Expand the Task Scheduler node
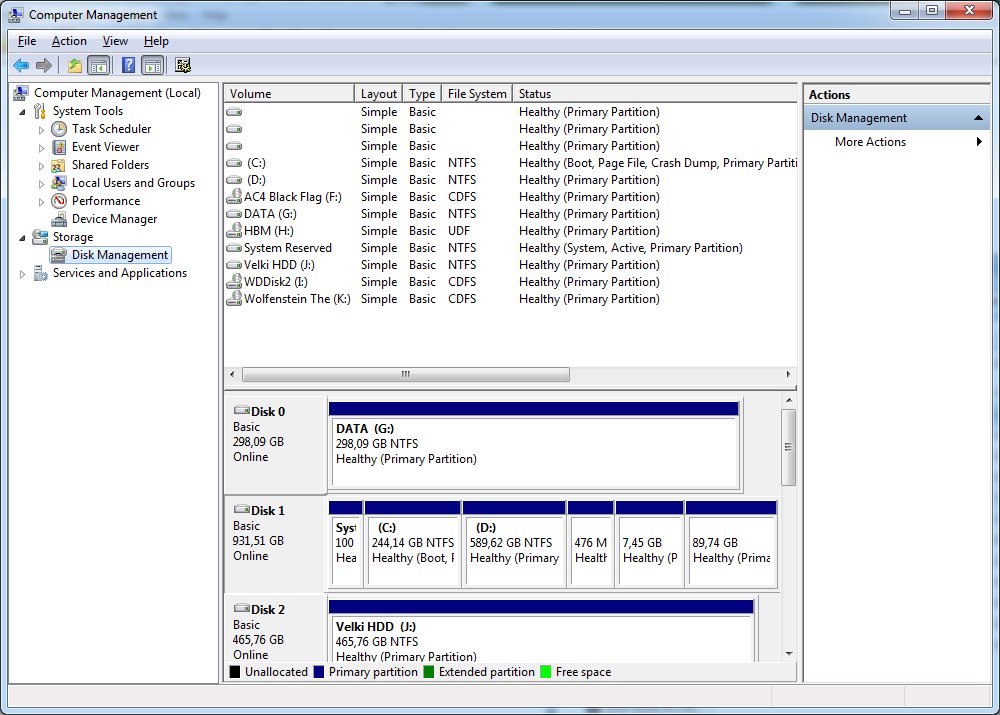 41,129
